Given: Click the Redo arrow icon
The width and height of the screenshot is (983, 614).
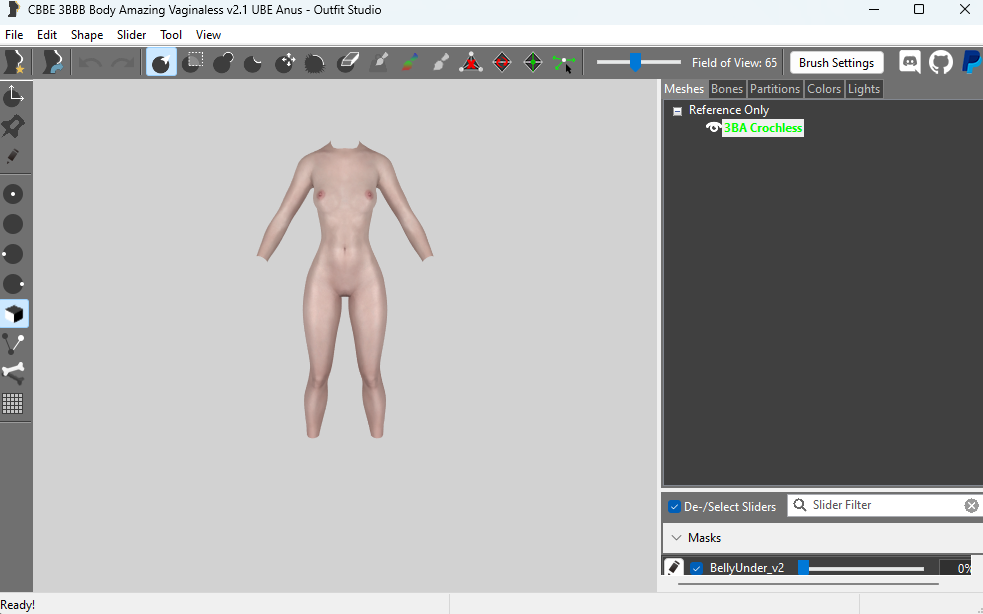Looking at the screenshot, I should pos(122,63).
